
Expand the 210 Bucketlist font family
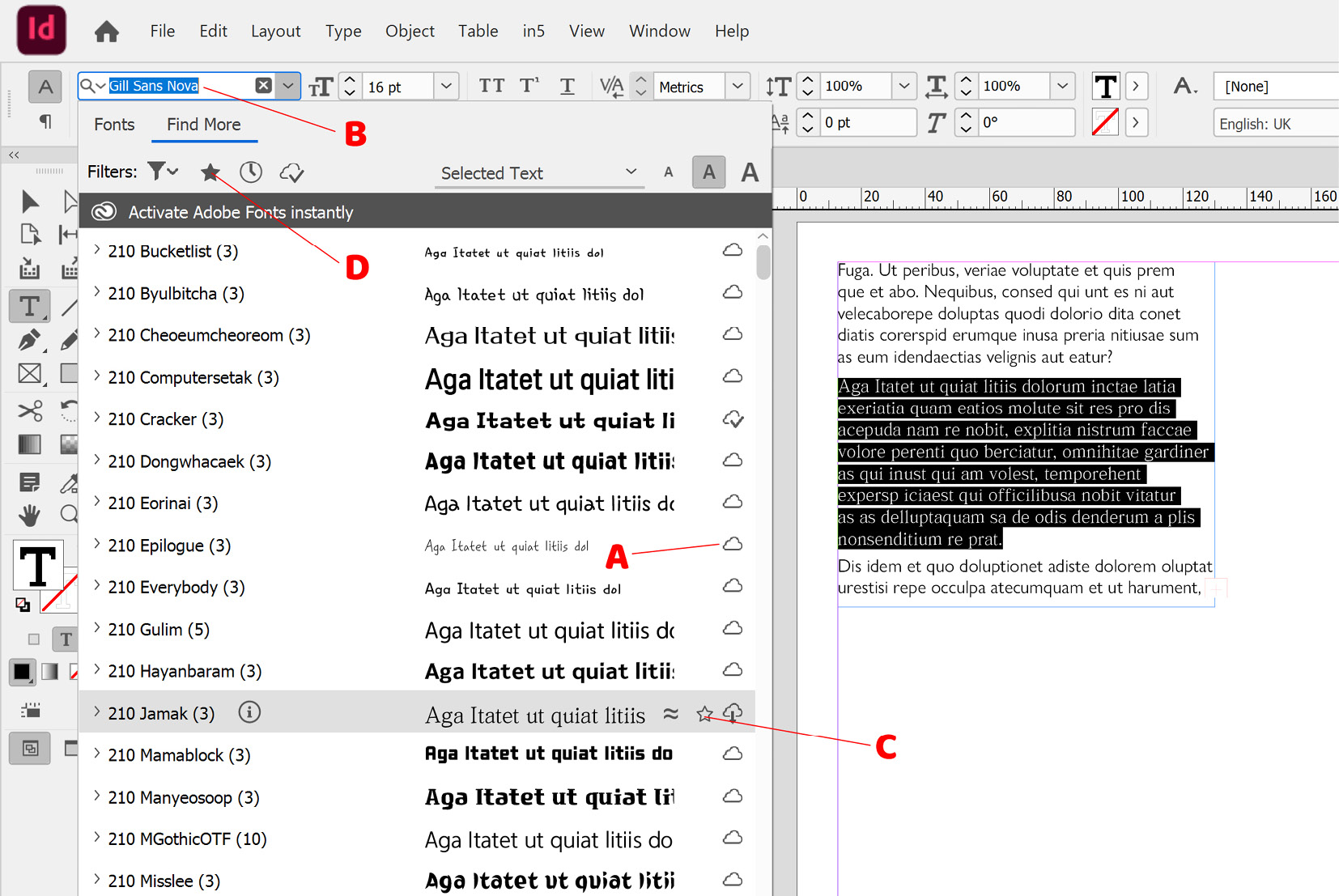pos(97,249)
